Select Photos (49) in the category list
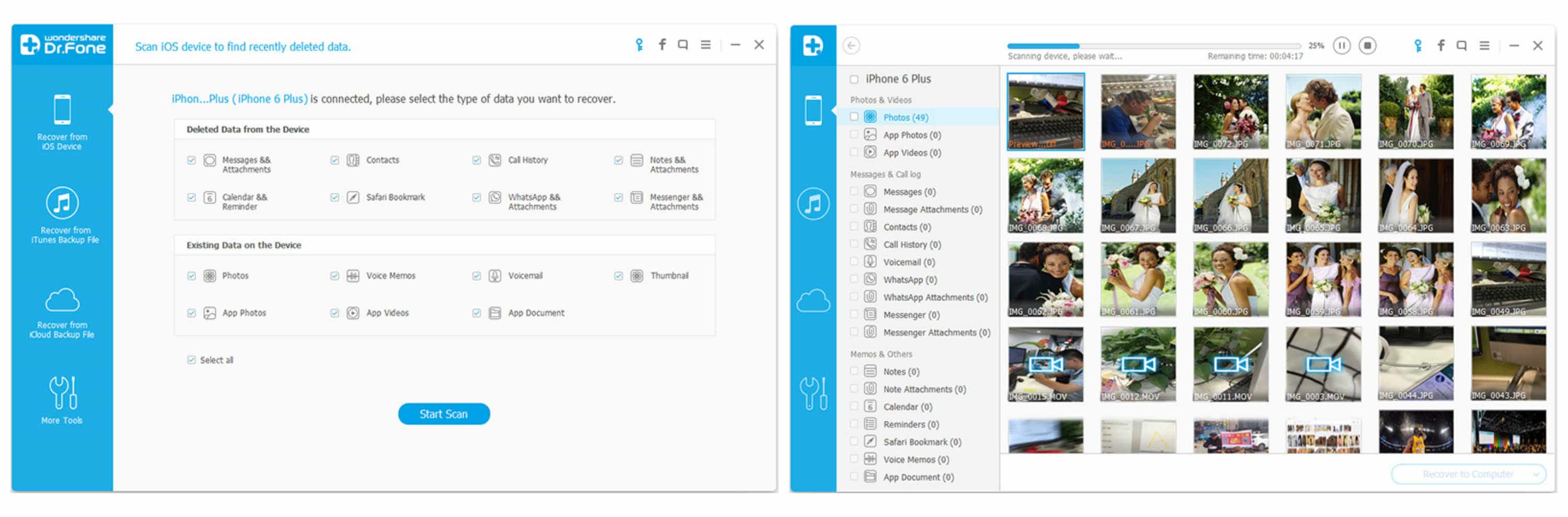This screenshot has height=517, width=1568. pyautogui.click(x=905, y=118)
